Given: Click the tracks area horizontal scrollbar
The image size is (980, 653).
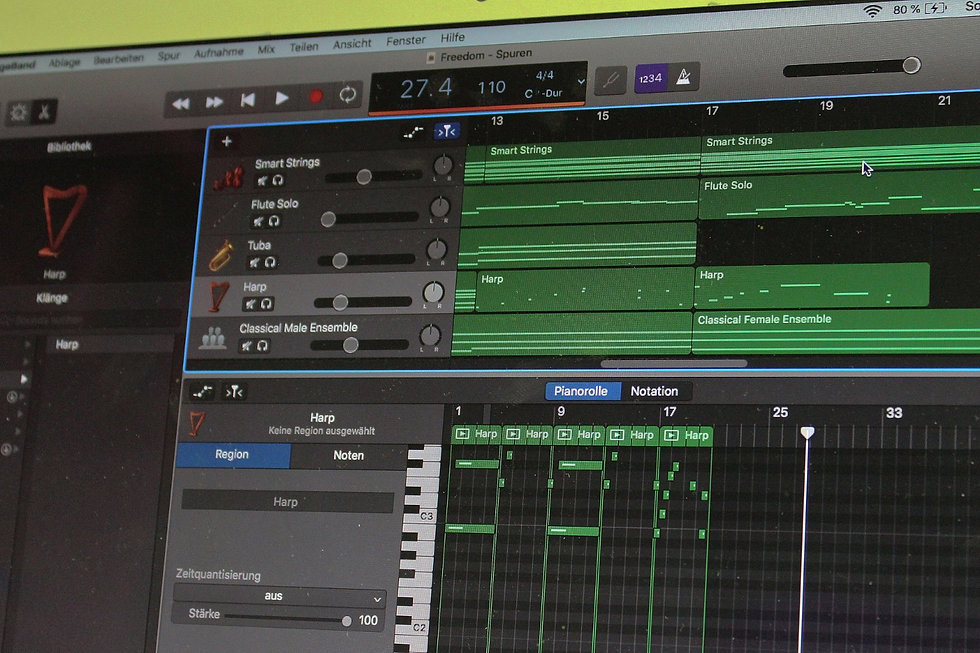Looking at the screenshot, I should tap(674, 363).
